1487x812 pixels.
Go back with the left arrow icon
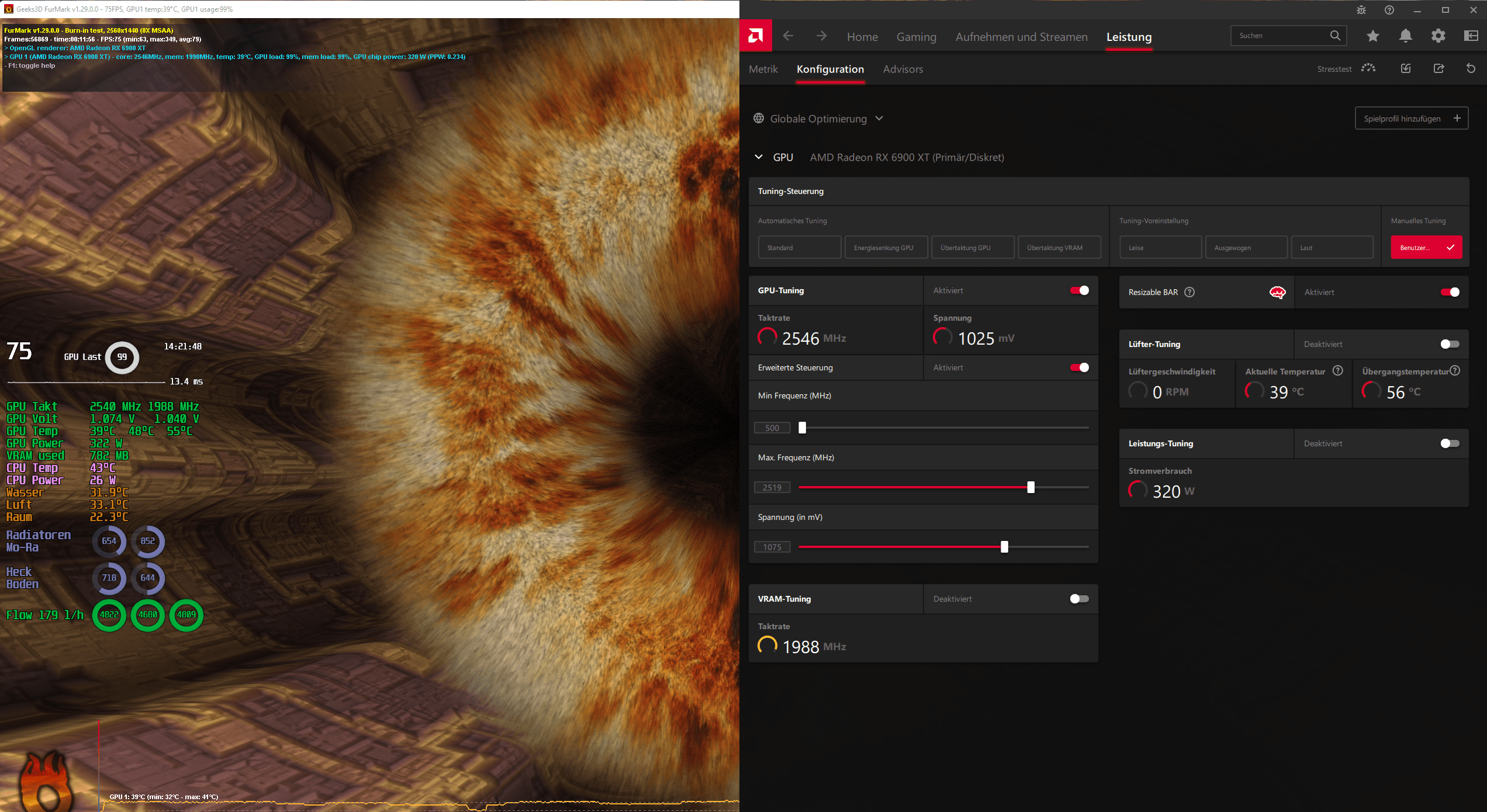788,36
